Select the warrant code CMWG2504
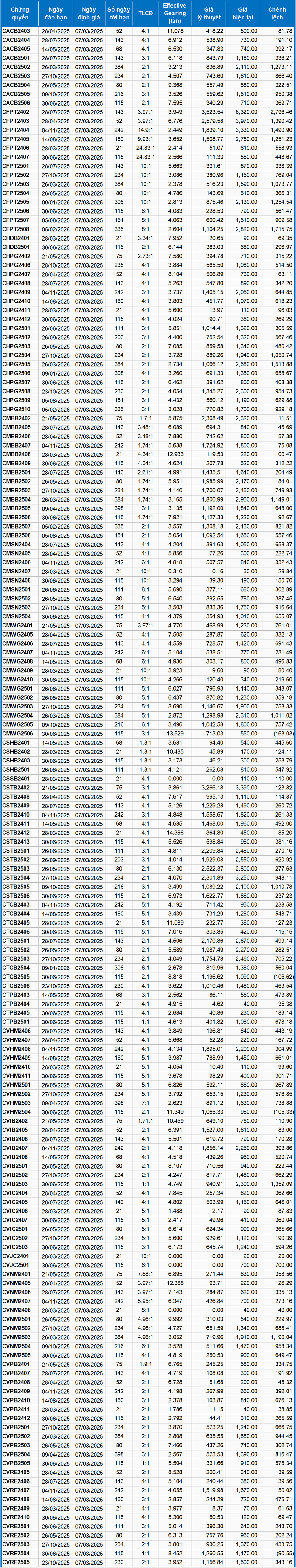 [x=17, y=715]
